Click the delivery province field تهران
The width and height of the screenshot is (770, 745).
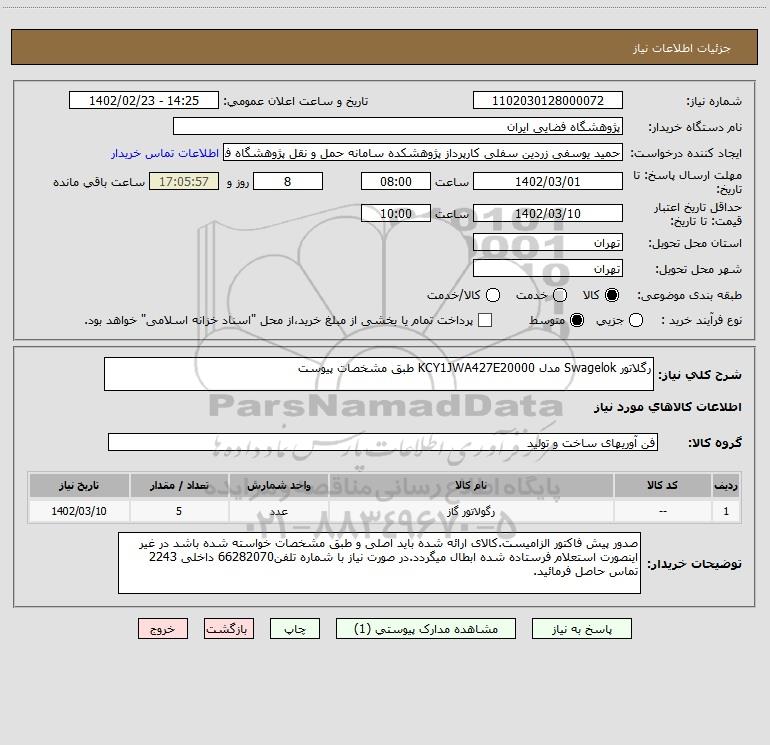(x=548, y=243)
